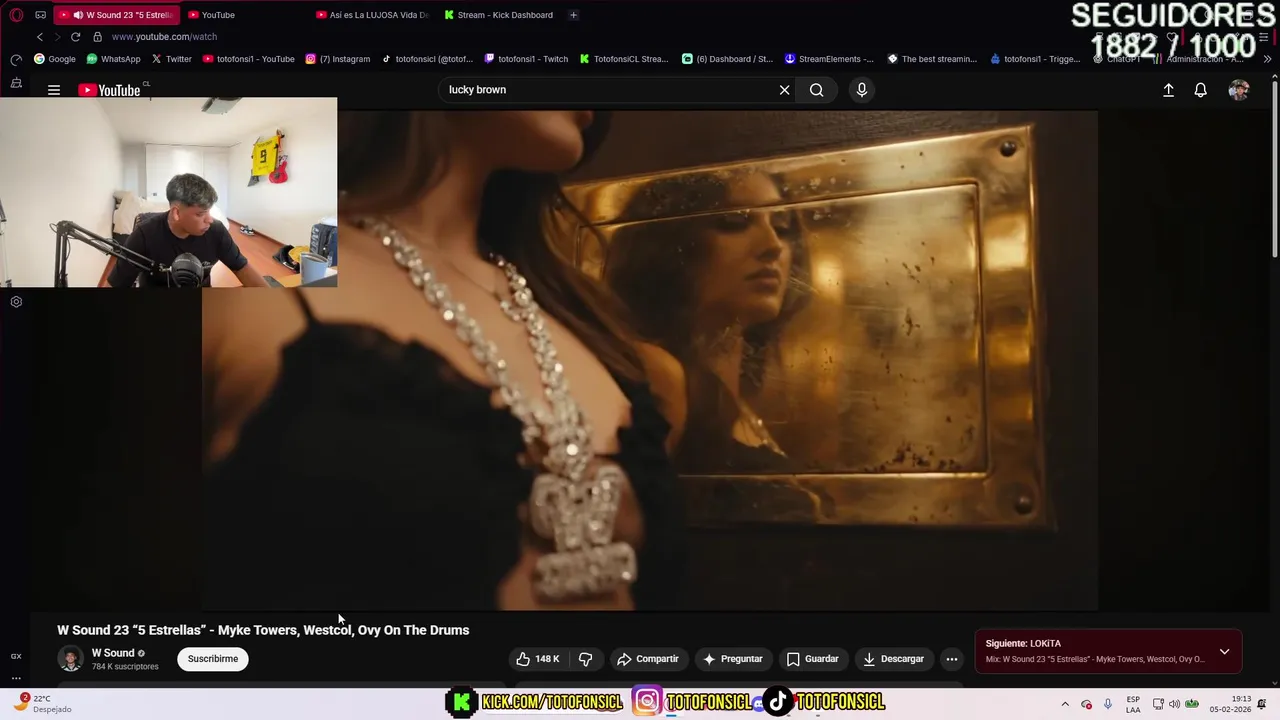Save video with Guardar button
1280x720 pixels.
click(x=812, y=659)
